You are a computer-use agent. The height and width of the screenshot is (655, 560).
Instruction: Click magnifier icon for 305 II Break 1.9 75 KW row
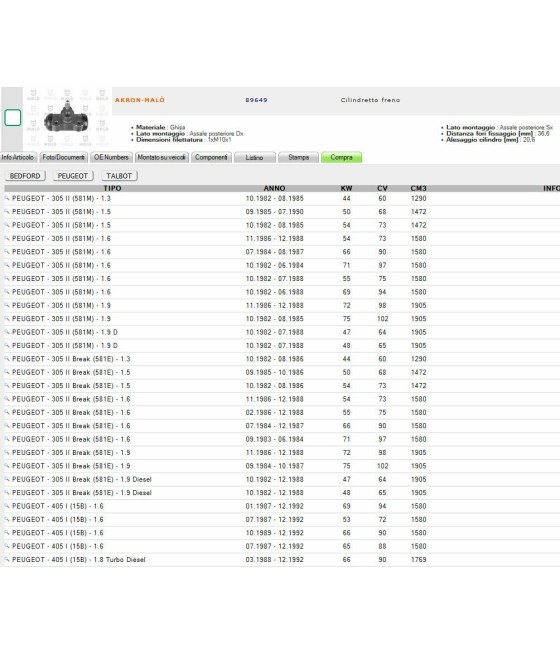pos(7,466)
